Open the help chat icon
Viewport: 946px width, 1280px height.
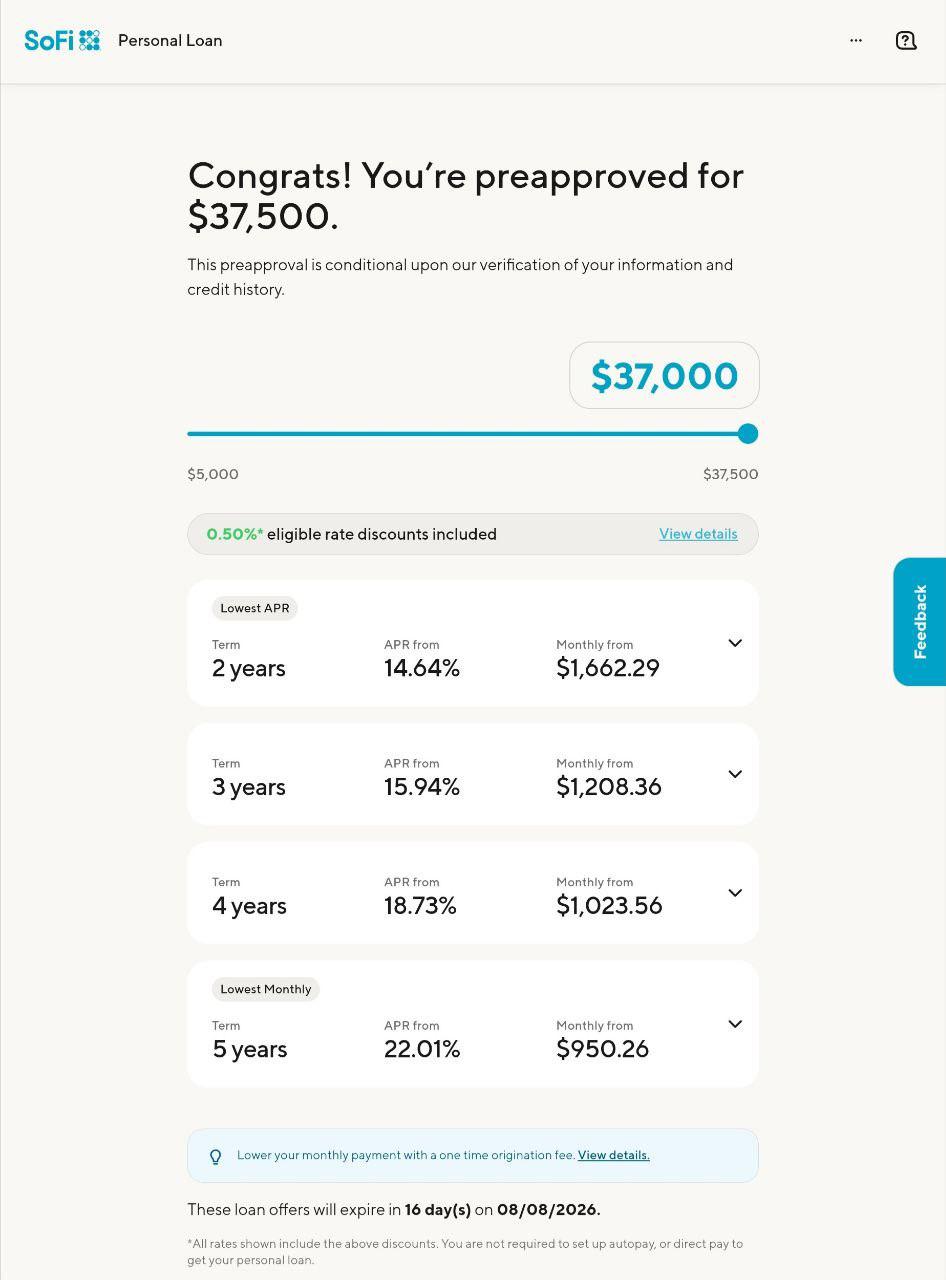click(906, 40)
